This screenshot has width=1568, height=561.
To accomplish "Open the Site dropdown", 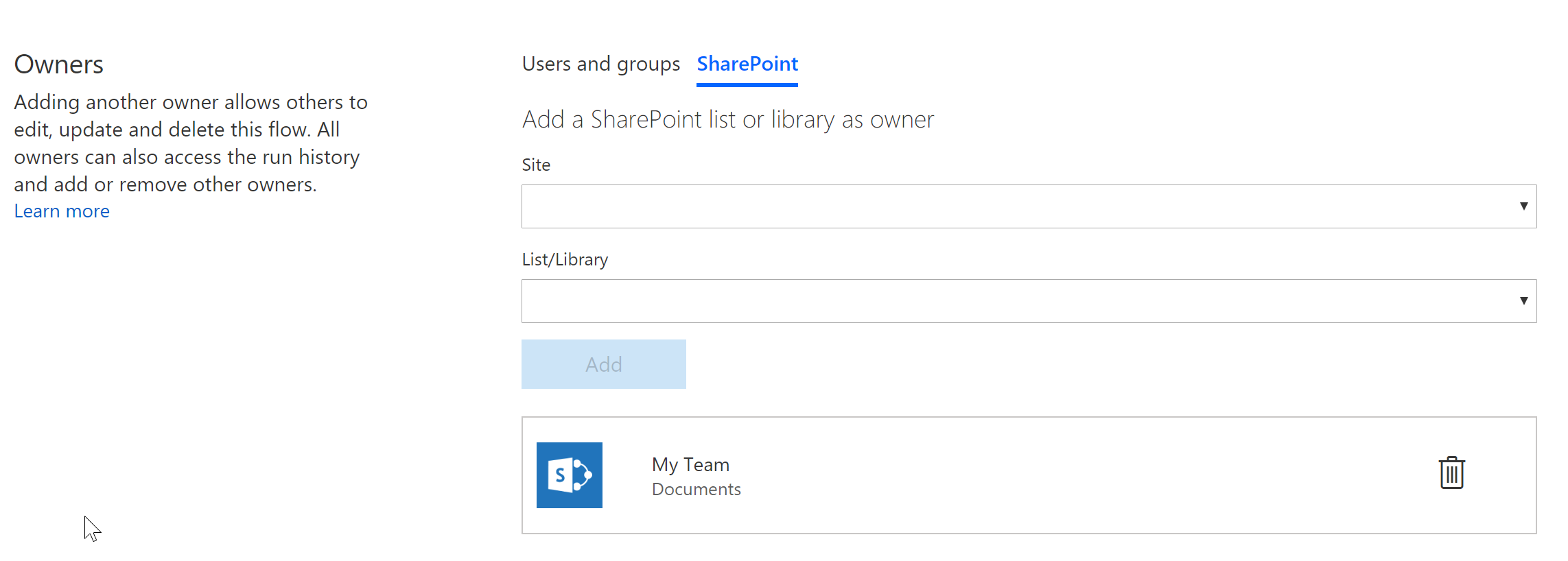I will (1029, 206).
